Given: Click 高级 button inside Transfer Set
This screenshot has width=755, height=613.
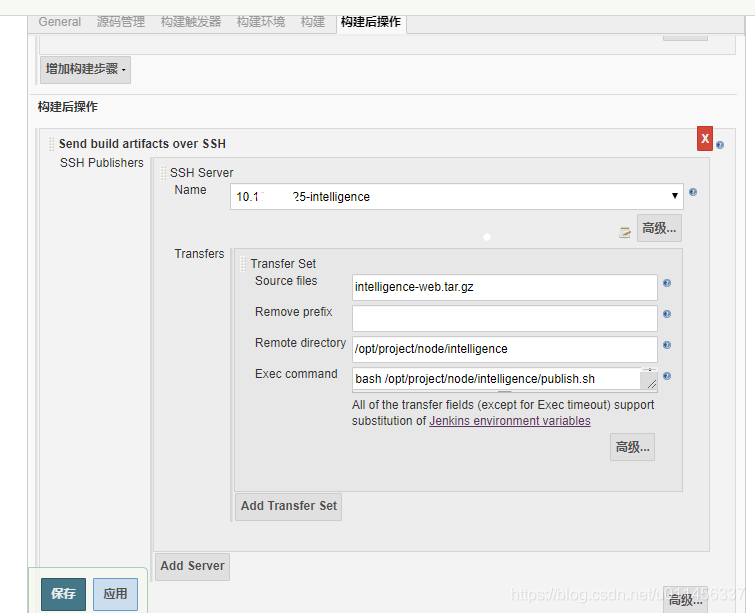Looking at the screenshot, I should [x=632, y=447].
